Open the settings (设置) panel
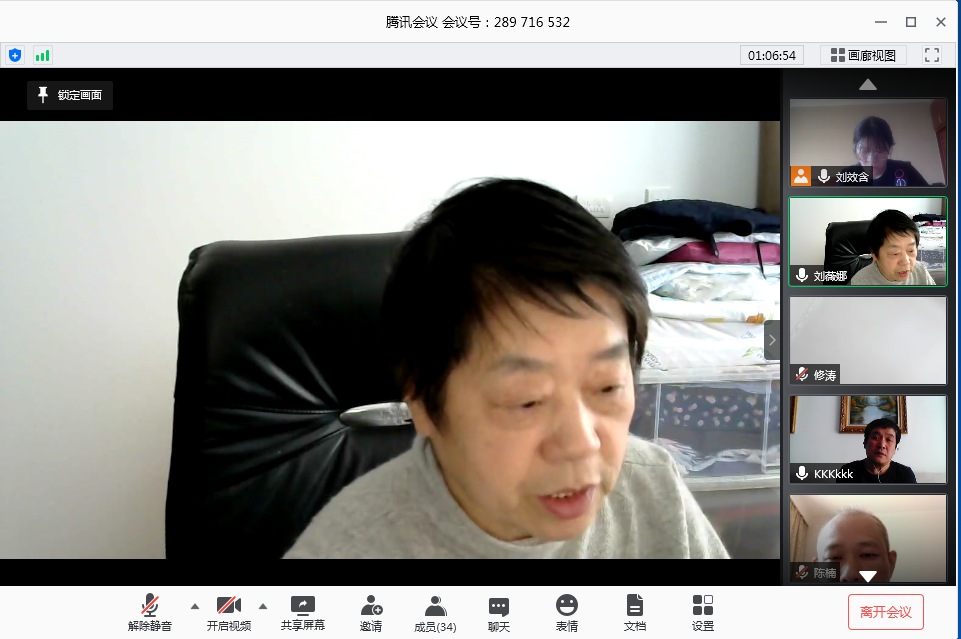The height and width of the screenshot is (639, 961). 702,613
